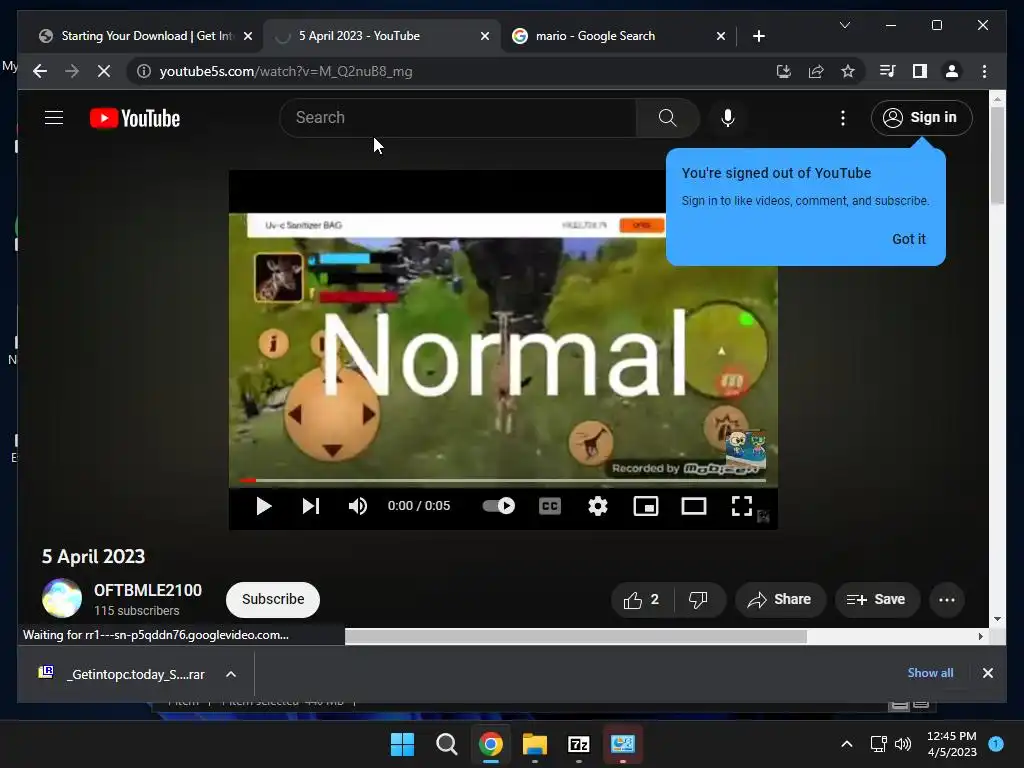Open taskbar volume control
This screenshot has width=1024, height=768.
[x=903, y=744]
